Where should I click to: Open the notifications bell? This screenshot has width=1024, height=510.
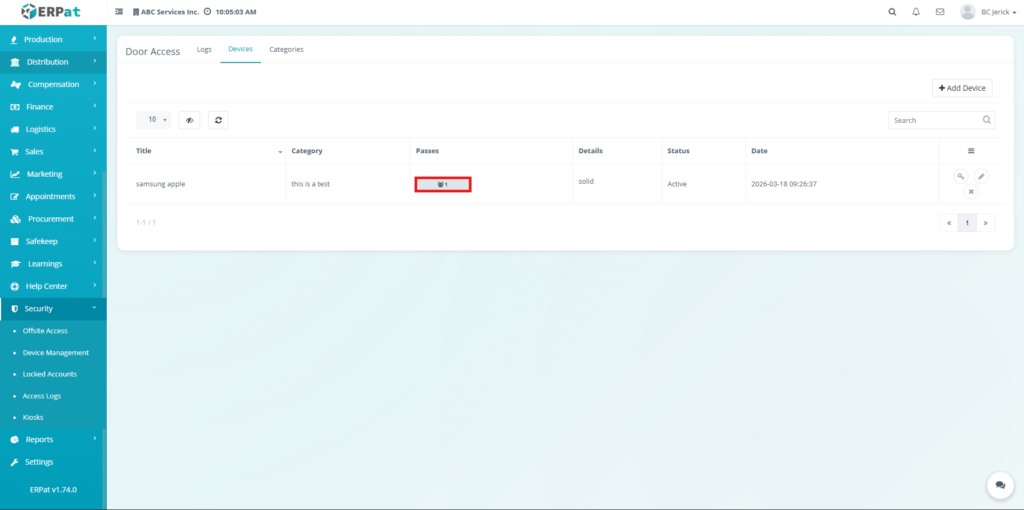[916, 12]
